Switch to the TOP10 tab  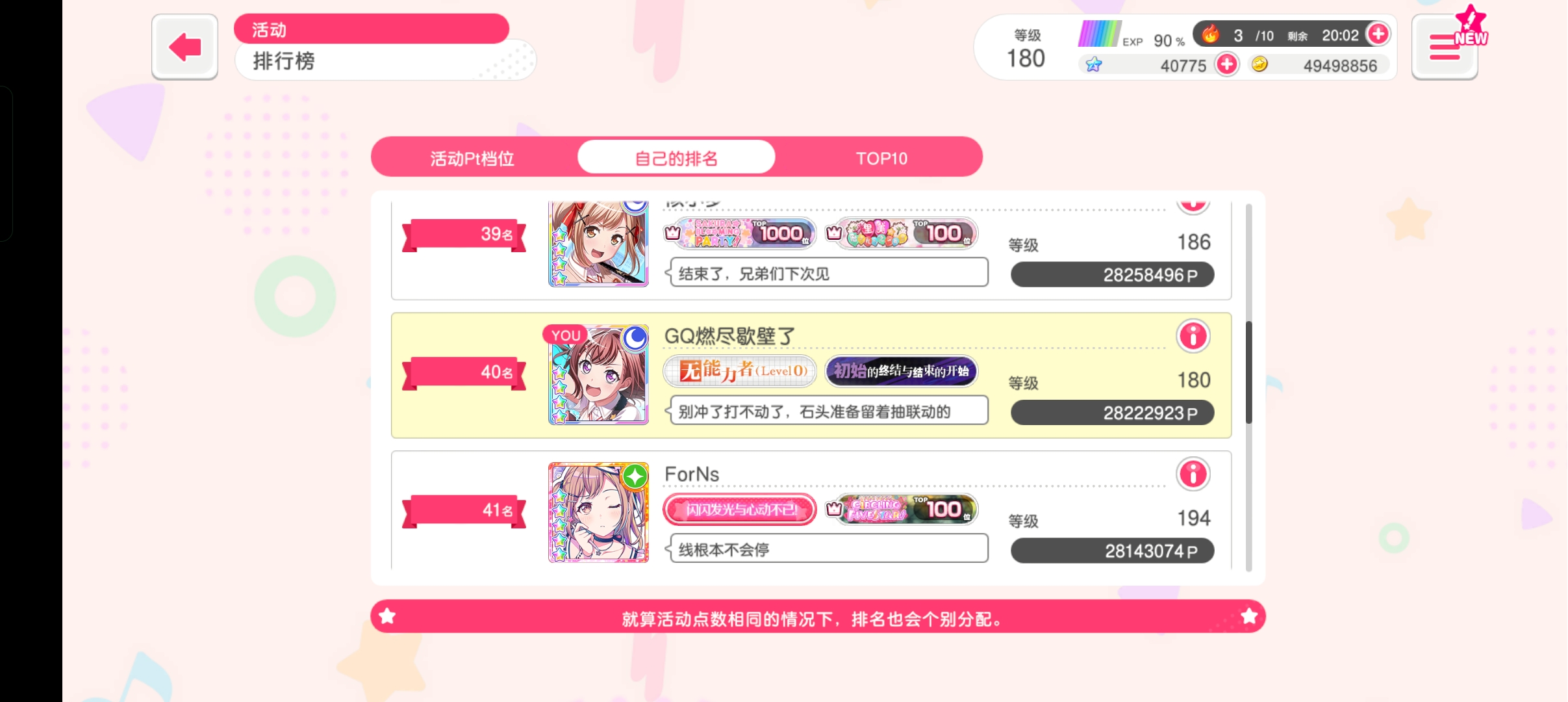881,158
